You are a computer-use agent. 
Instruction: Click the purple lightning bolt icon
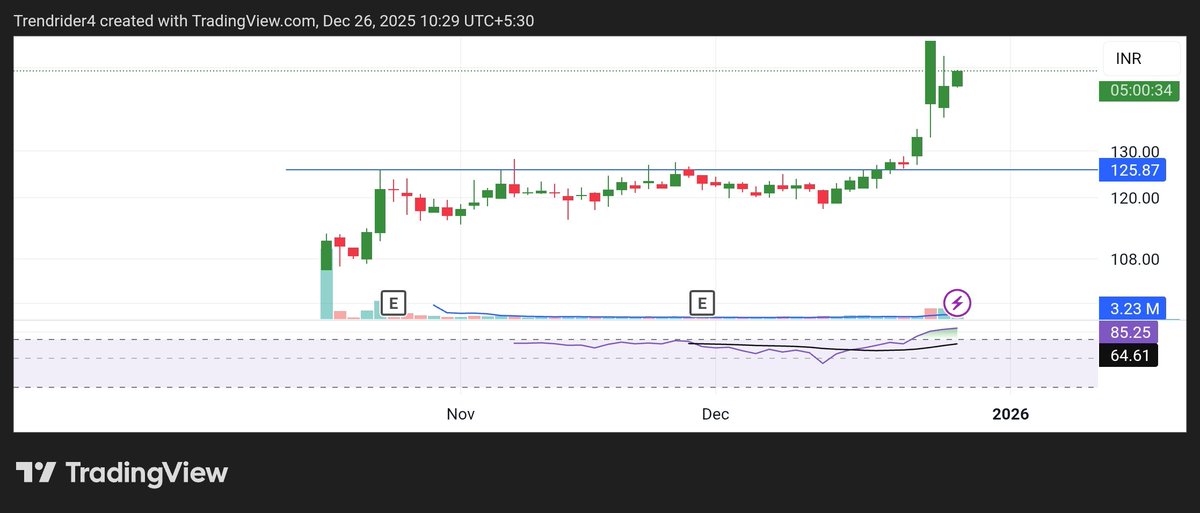point(958,301)
